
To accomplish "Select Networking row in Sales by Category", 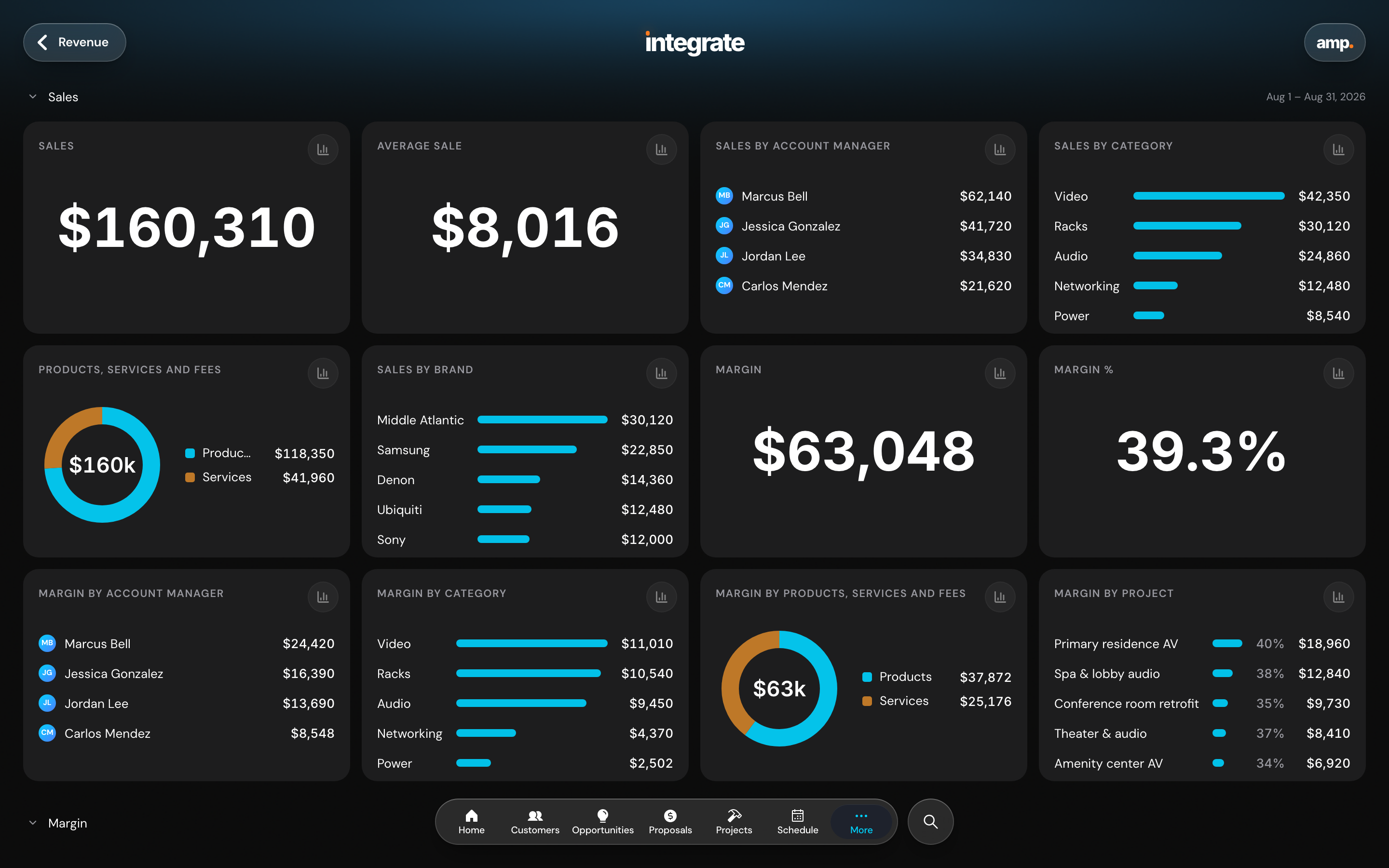I will click(x=1202, y=286).
